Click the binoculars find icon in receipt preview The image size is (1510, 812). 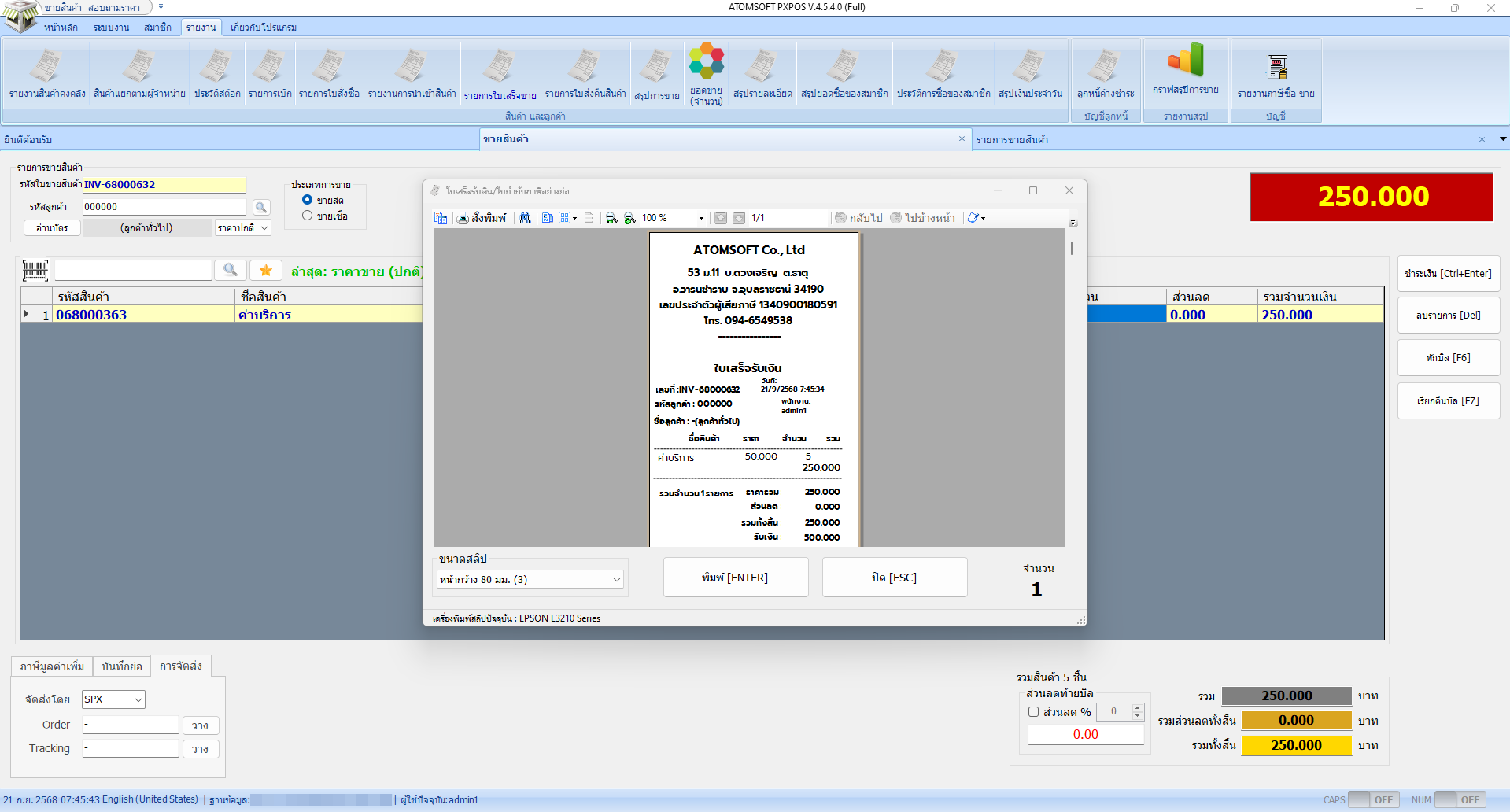tap(525, 218)
